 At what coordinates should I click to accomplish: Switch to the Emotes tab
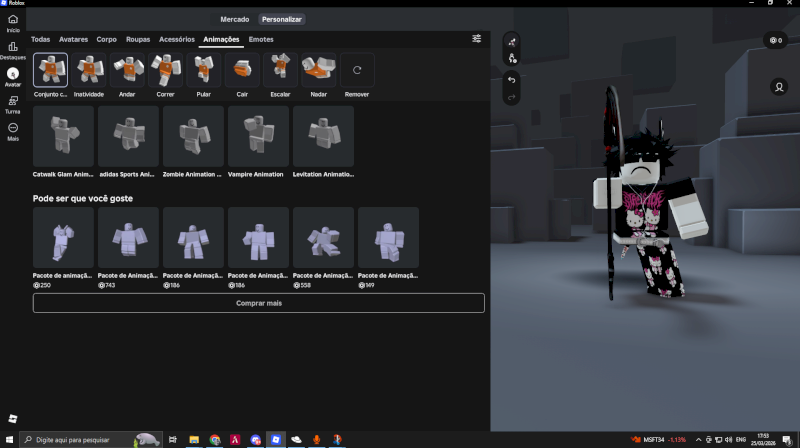(261, 39)
